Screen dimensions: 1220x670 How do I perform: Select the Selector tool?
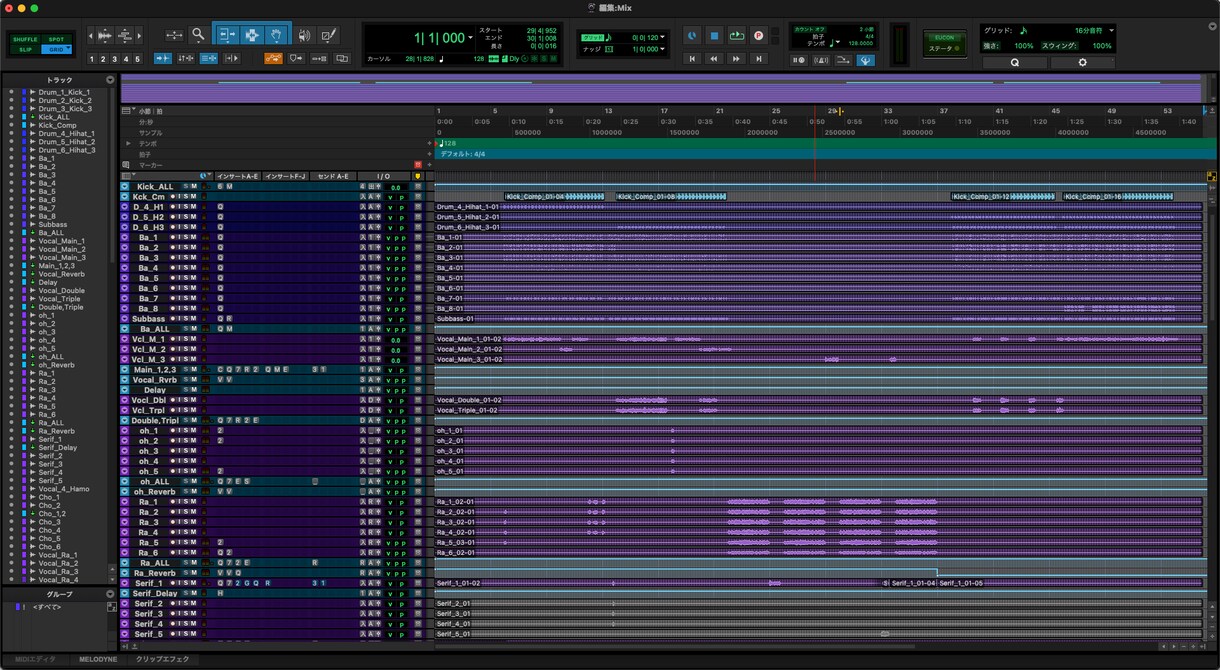click(x=251, y=35)
